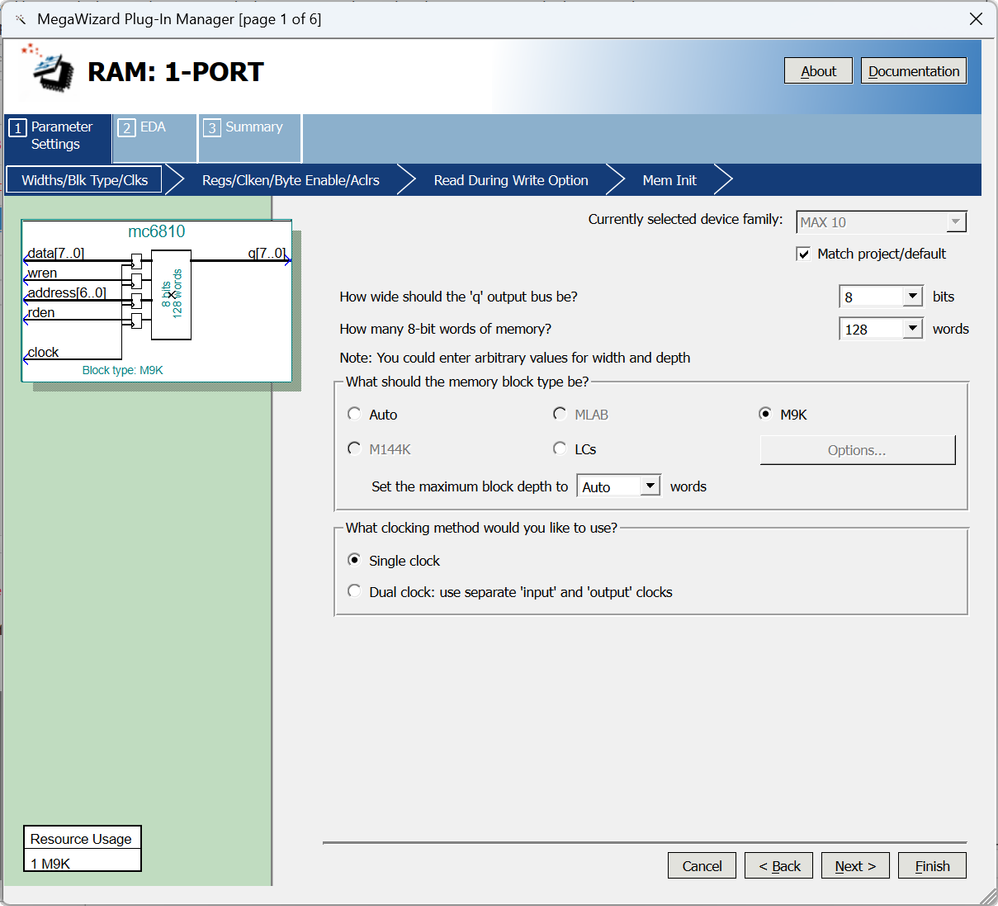The image size is (998, 906).
Task: Open the Summary tab
Action: coord(250,128)
